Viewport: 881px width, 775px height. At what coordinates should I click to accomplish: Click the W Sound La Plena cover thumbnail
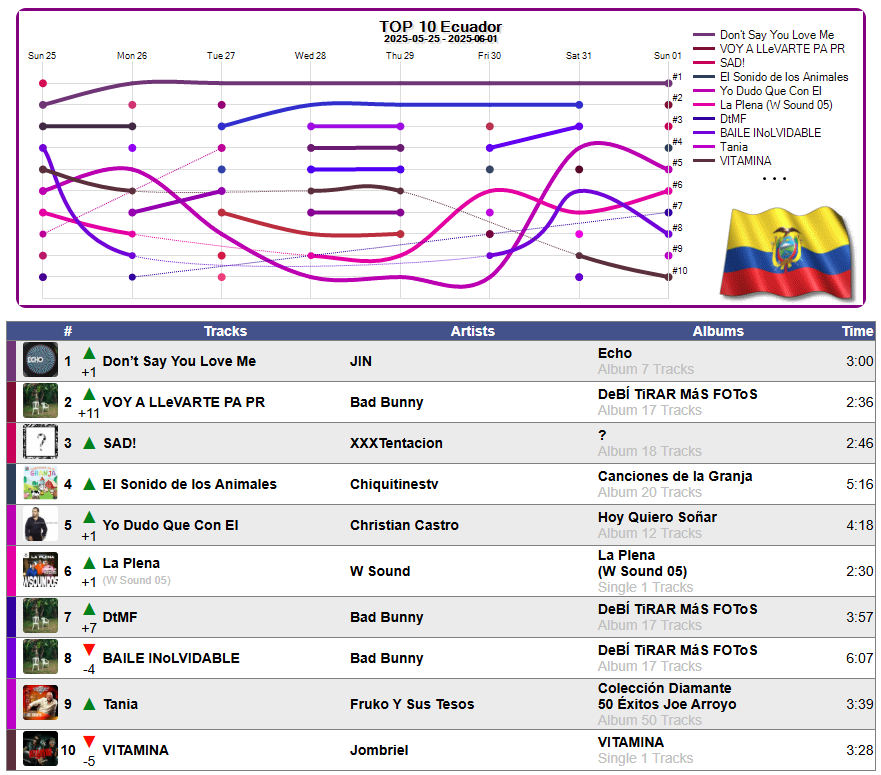pos(40,570)
